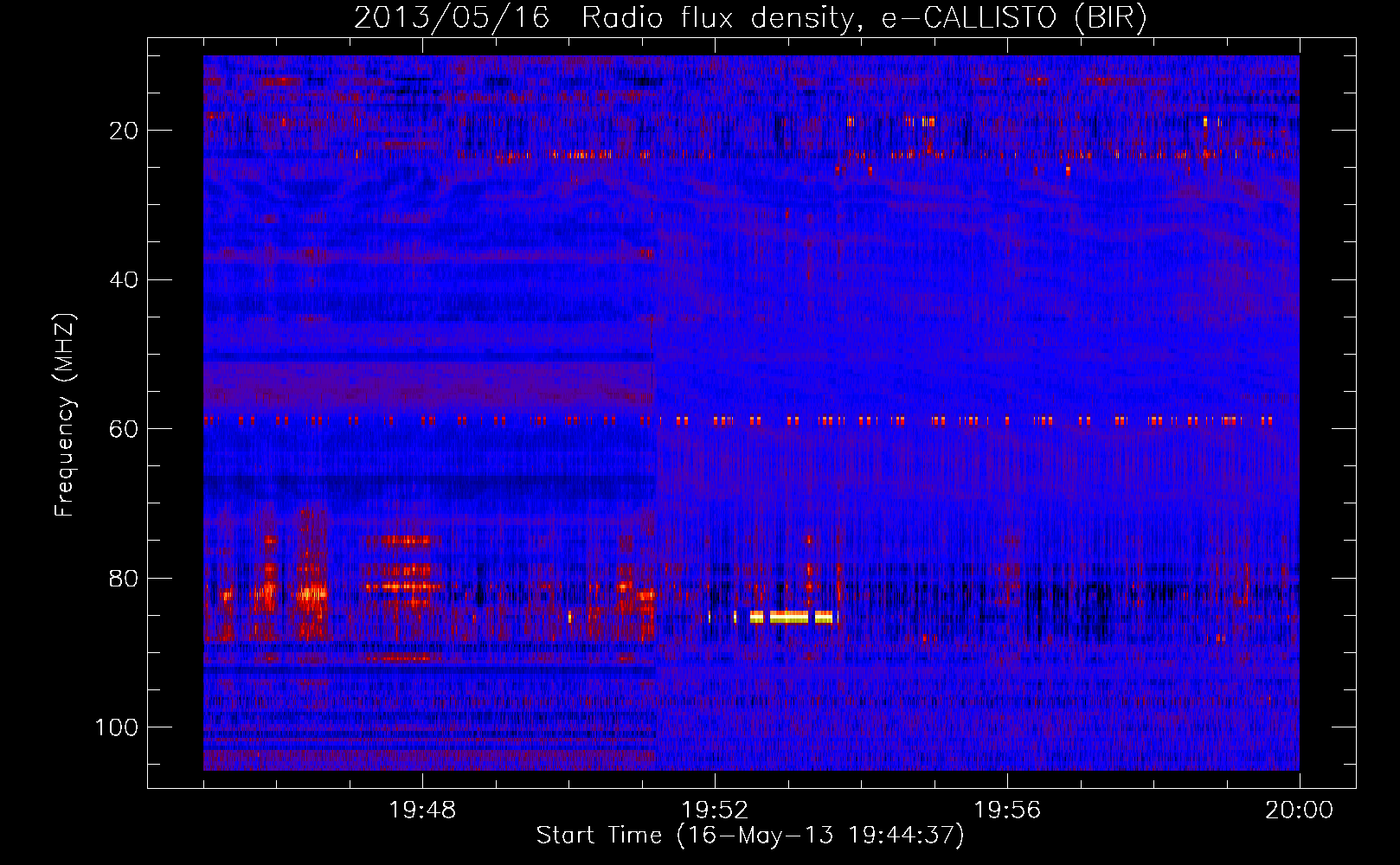Click the '20' frequency tick label
Screen dimensions: 1400x865
[124, 131]
